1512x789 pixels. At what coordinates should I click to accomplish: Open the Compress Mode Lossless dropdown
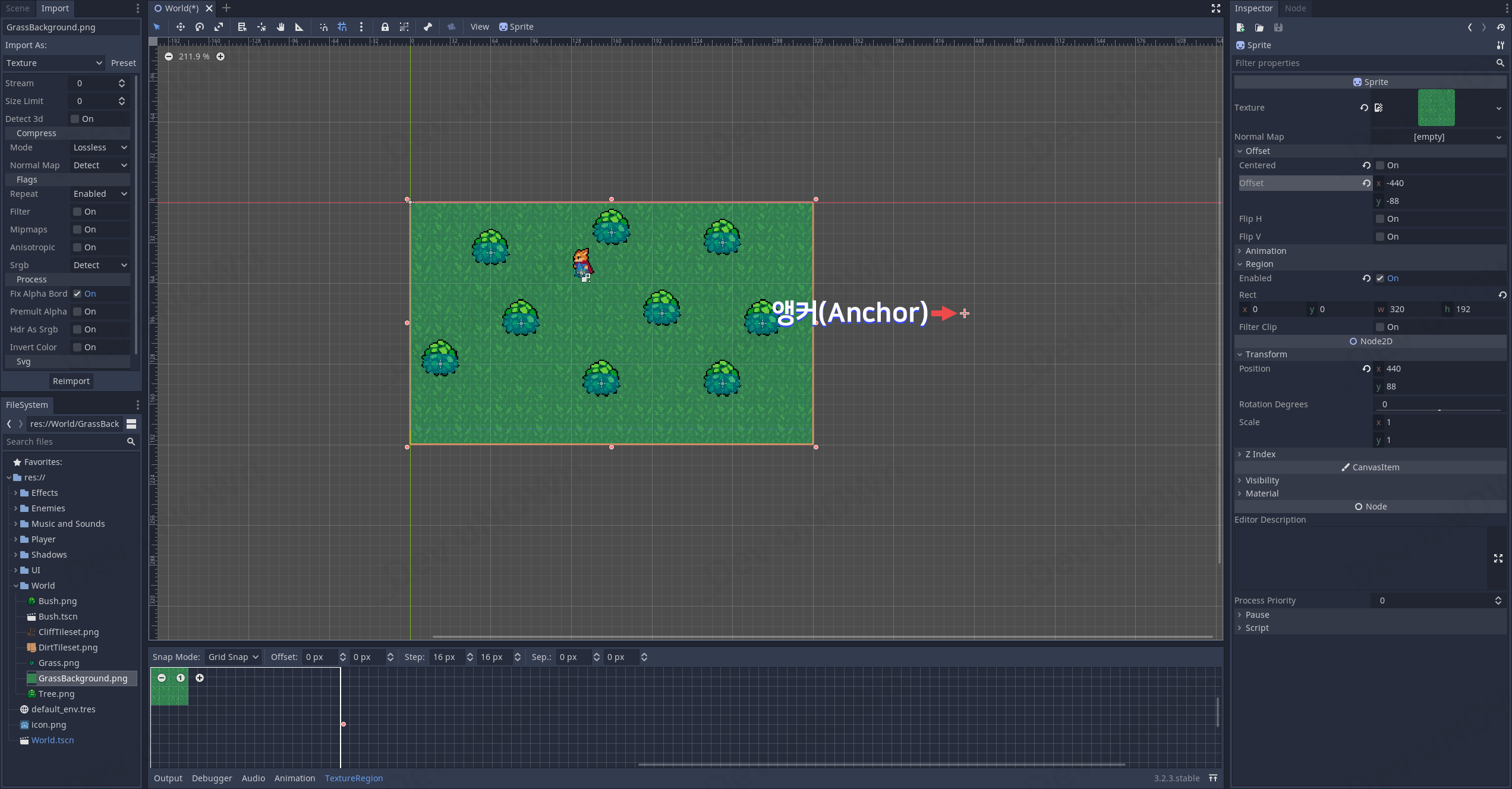coord(100,147)
